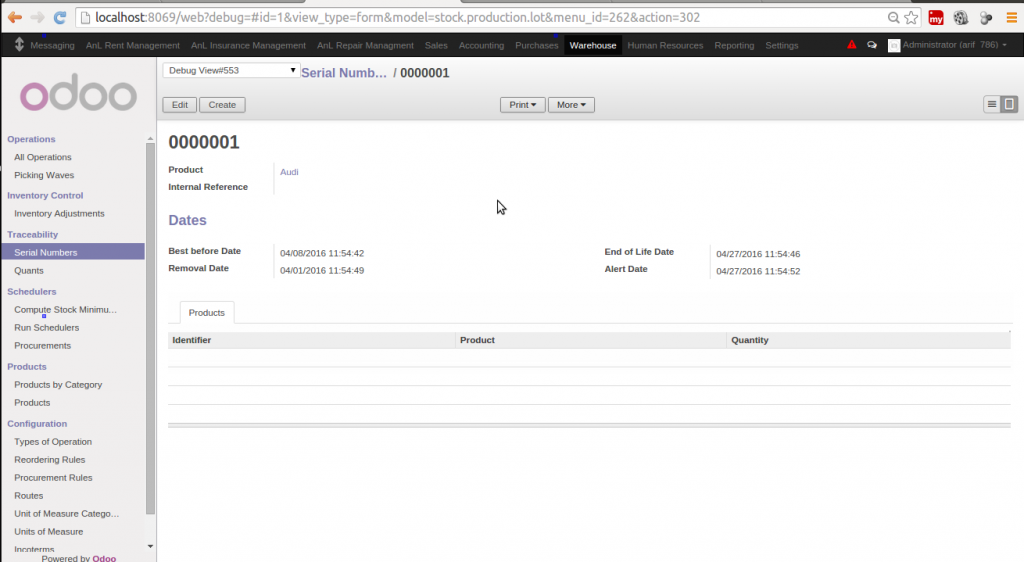Reload the page with browser refresh
The width and height of the screenshot is (1024, 562).
click(x=60, y=17)
